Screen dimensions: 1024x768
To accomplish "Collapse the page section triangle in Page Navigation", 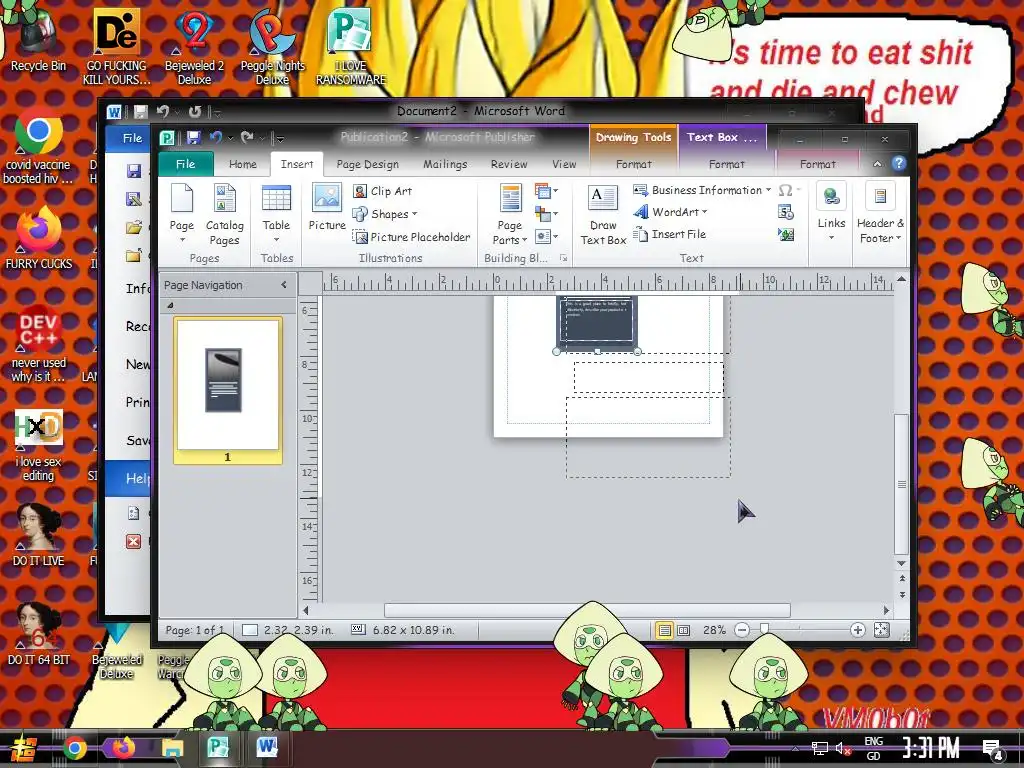I will tap(170, 305).
